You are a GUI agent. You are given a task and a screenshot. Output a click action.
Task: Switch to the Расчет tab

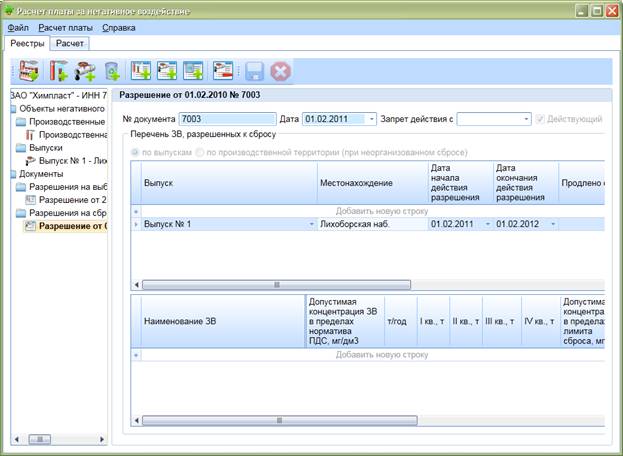(x=70, y=43)
